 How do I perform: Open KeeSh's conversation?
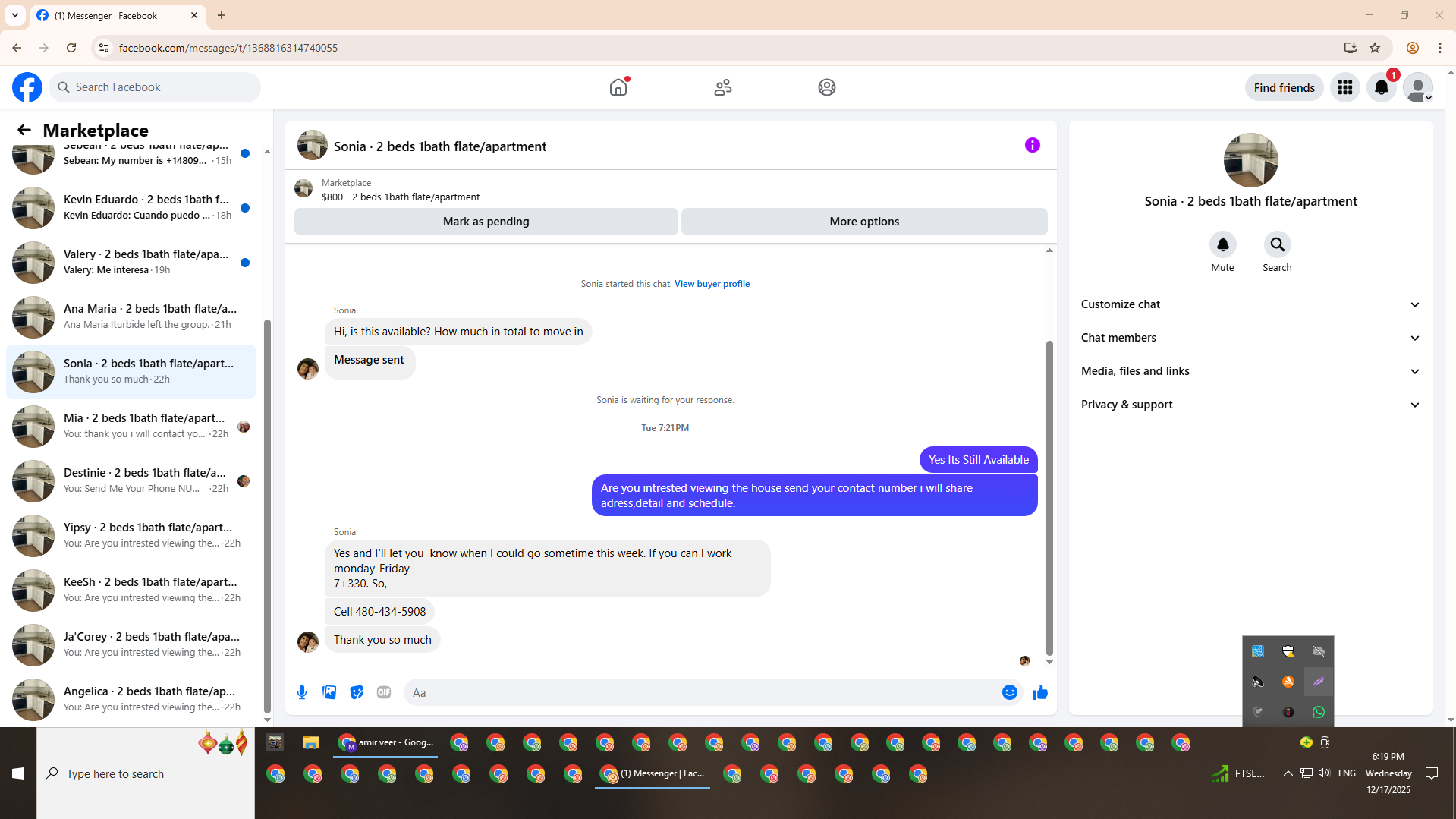click(x=131, y=590)
